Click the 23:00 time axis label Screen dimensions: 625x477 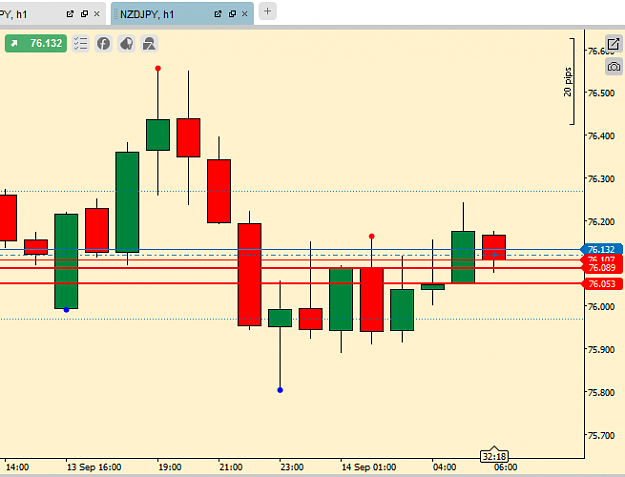click(x=292, y=467)
